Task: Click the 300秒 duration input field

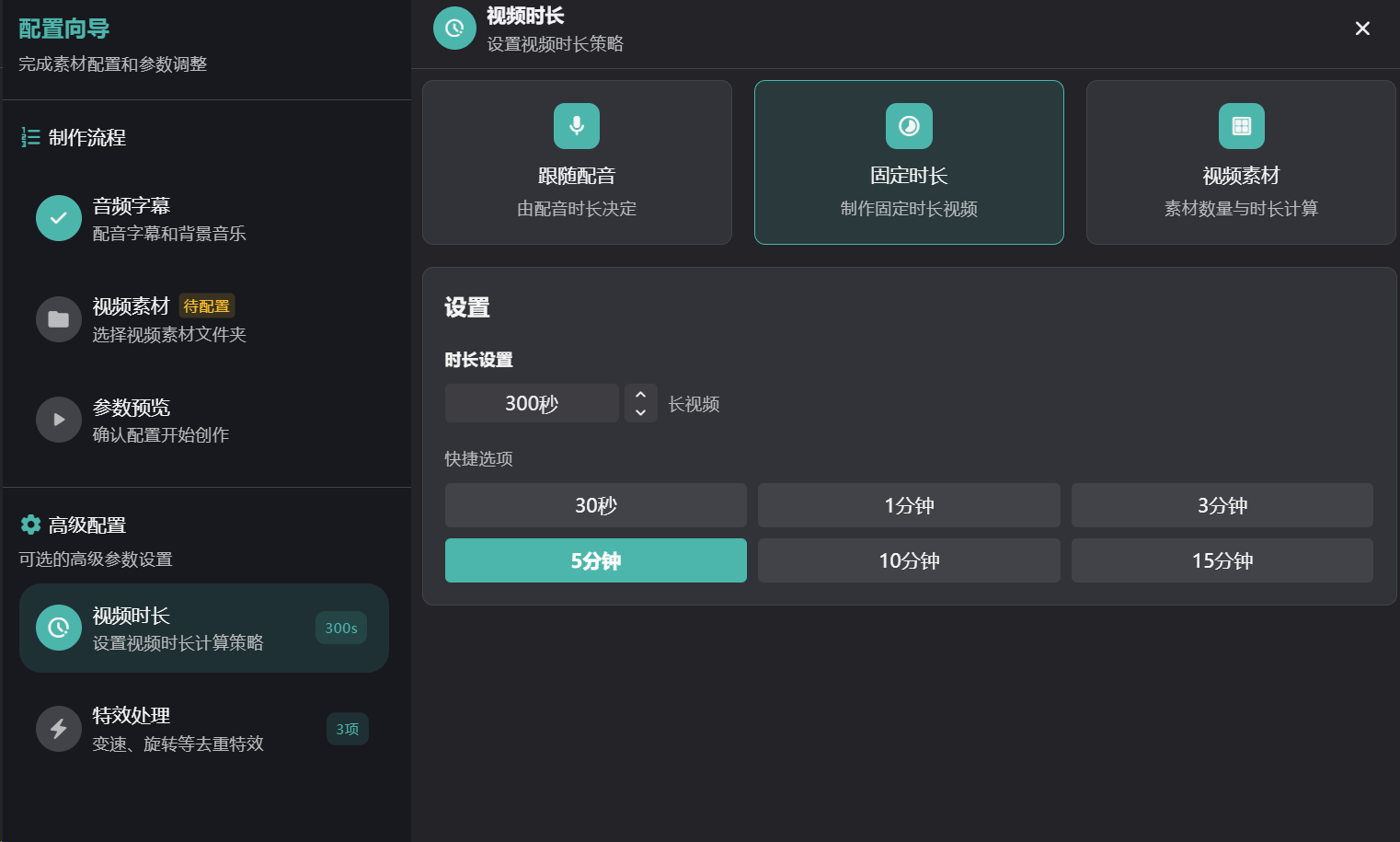Action: [x=532, y=403]
